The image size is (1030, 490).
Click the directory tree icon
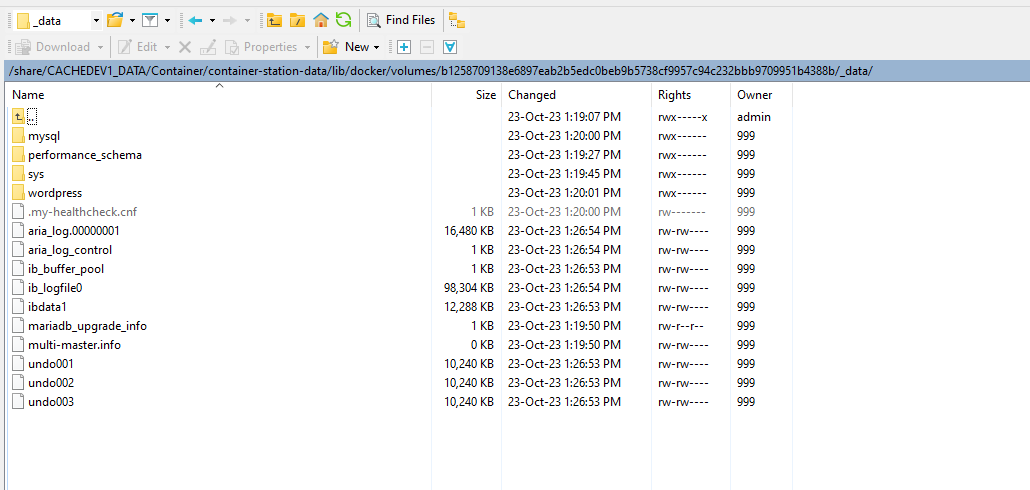(x=456, y=20)
